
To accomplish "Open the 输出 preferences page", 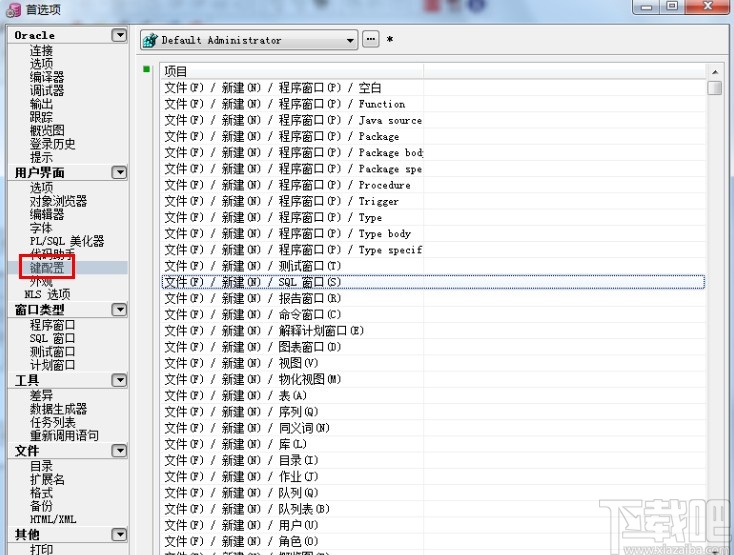I will [x=41, y=103].
